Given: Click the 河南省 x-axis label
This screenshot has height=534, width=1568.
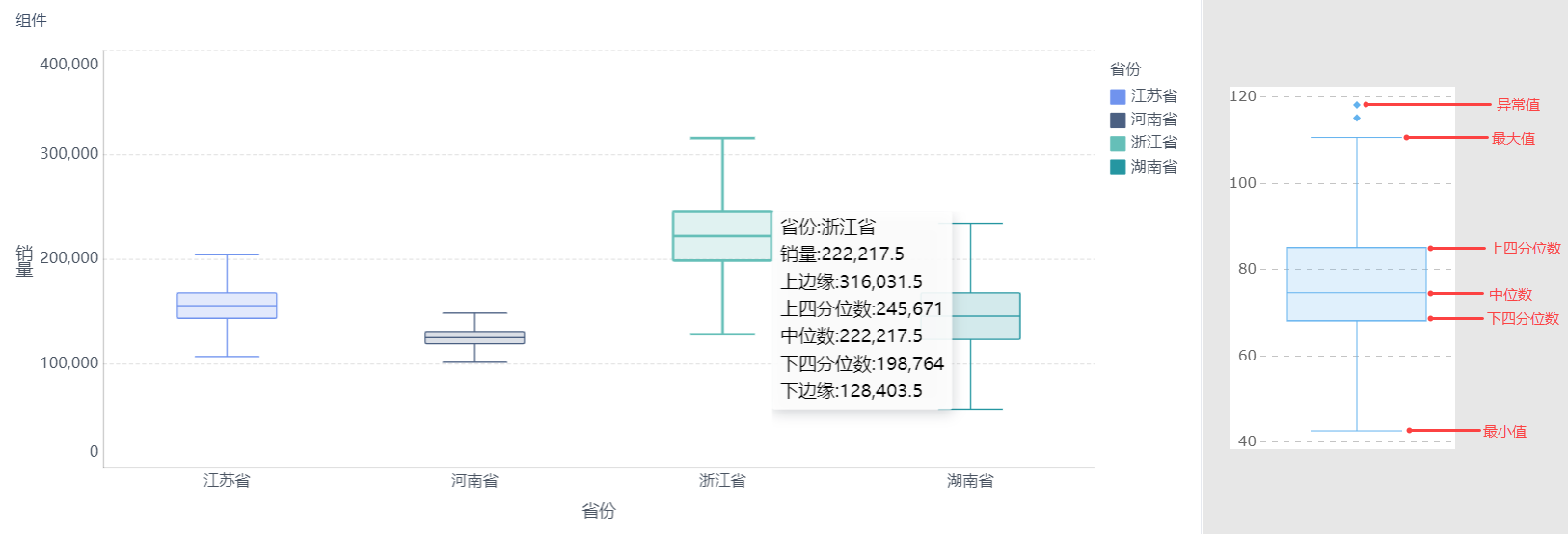Looking at the screenshot, I should [x=474, y=480].
